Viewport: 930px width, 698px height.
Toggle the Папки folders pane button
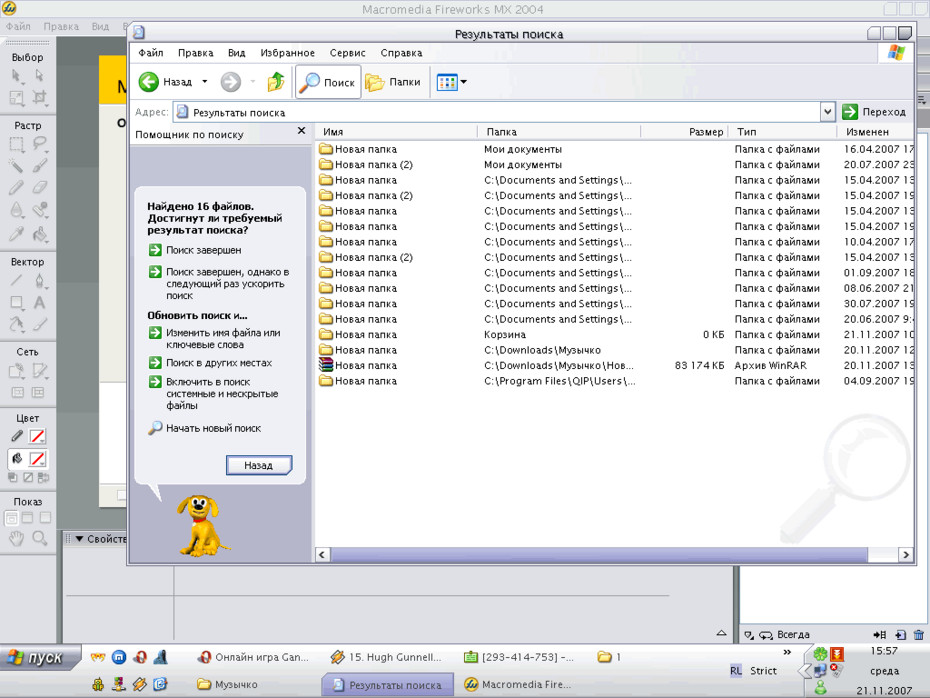(393, 82)
